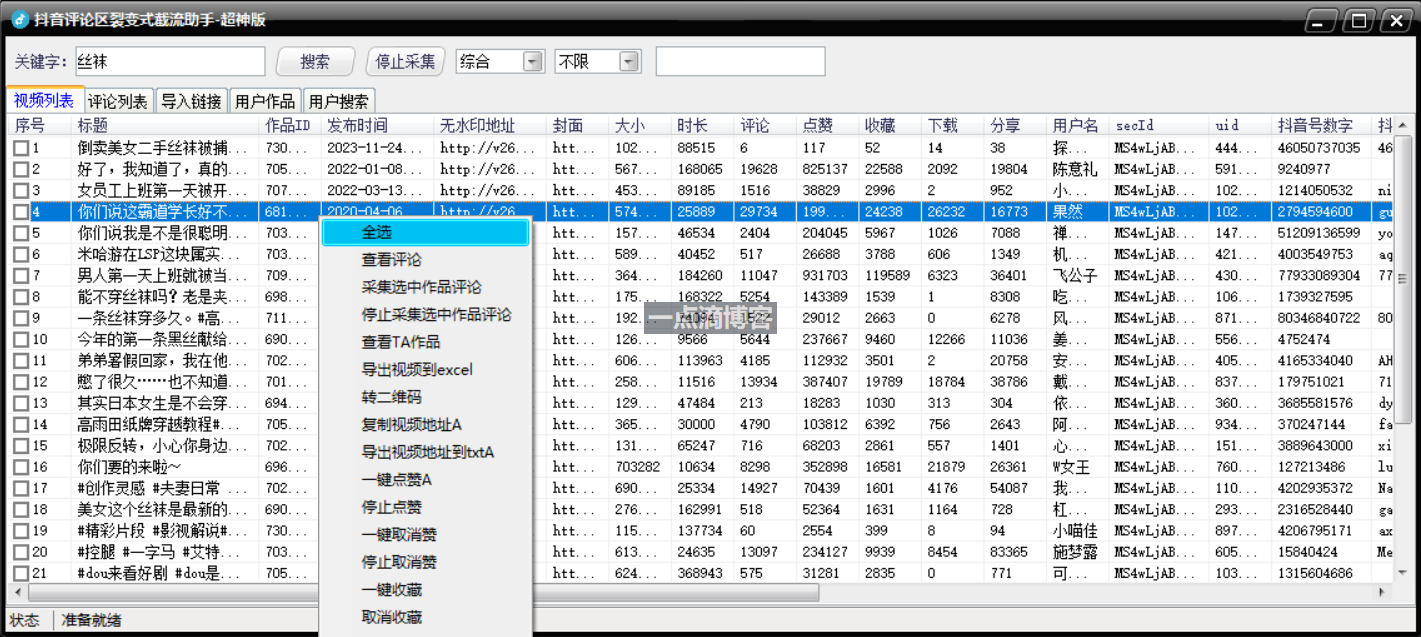Image resolution: width=1421 pixels, height=637 pixels.
Task: Tick the checkbox for row 2
Action: point(21,170)
